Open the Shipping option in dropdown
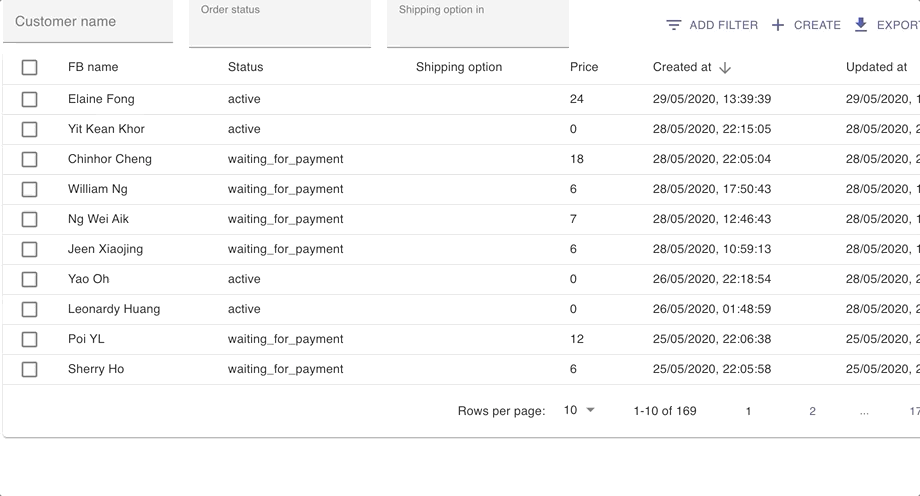Viewport: 920px width, 496px height. point(477,26)
